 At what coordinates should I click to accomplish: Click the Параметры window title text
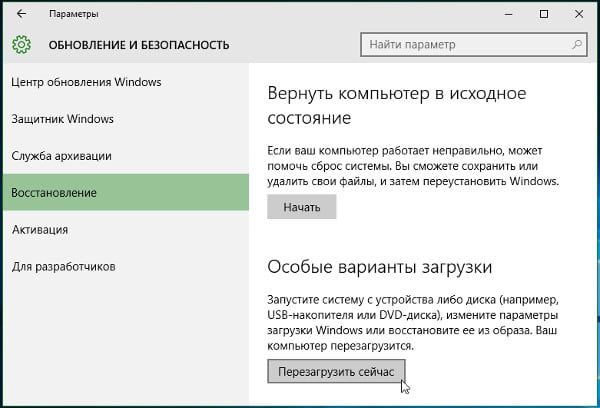(x=74, y=14)
